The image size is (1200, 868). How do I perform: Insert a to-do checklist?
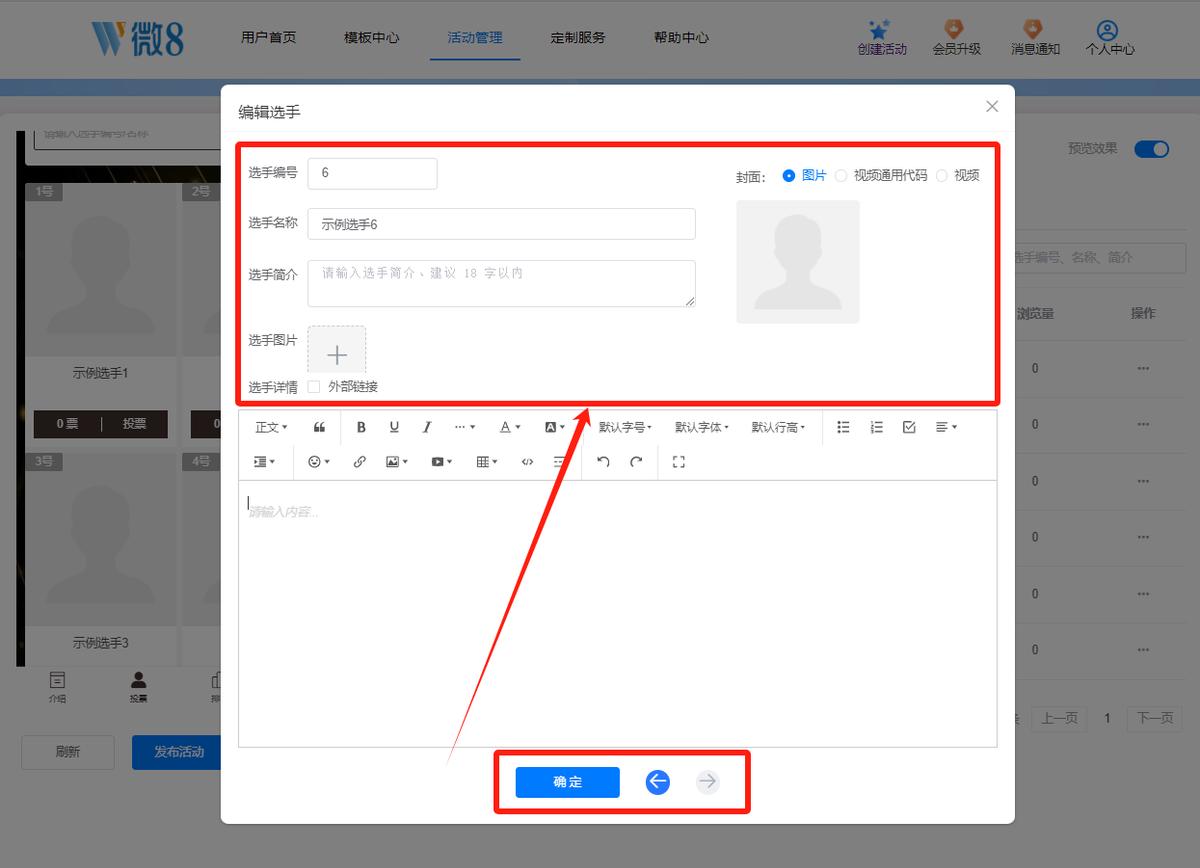(x=909, y=427)
